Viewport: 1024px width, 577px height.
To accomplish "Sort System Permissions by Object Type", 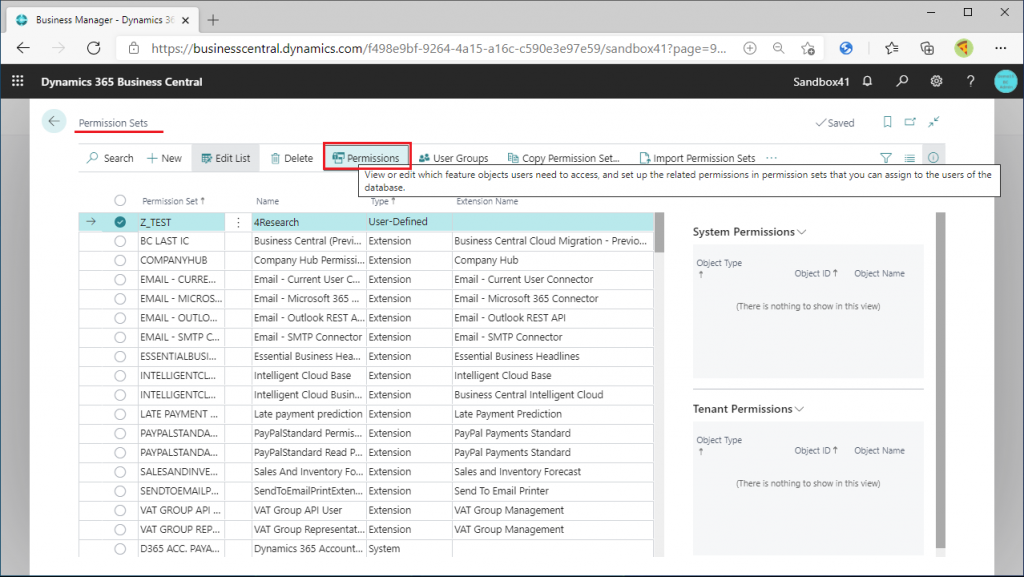I will click(x=719, y=268).
